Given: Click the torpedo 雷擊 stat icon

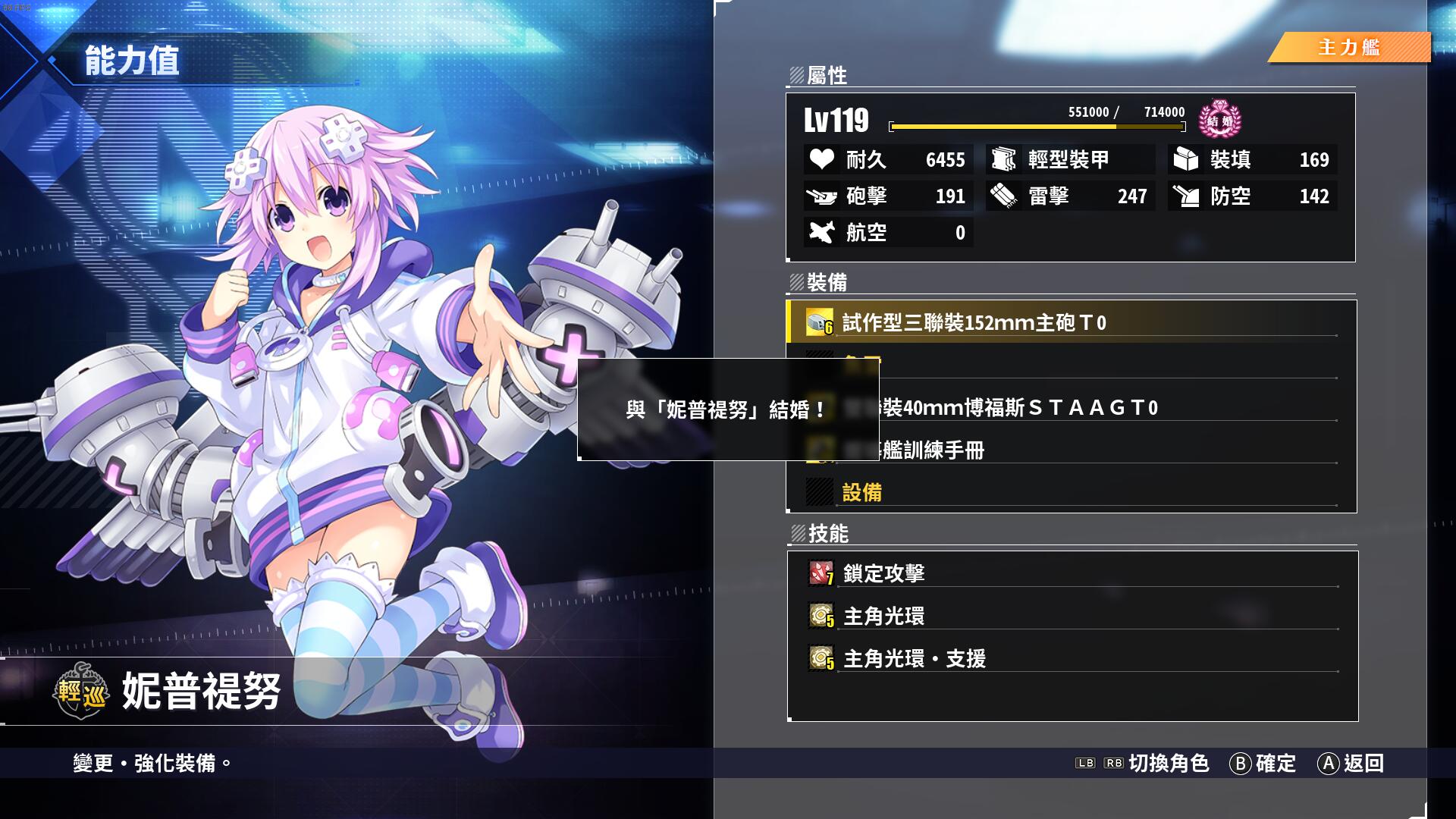Looking at the screenshot, I should tap(1003, 196).
